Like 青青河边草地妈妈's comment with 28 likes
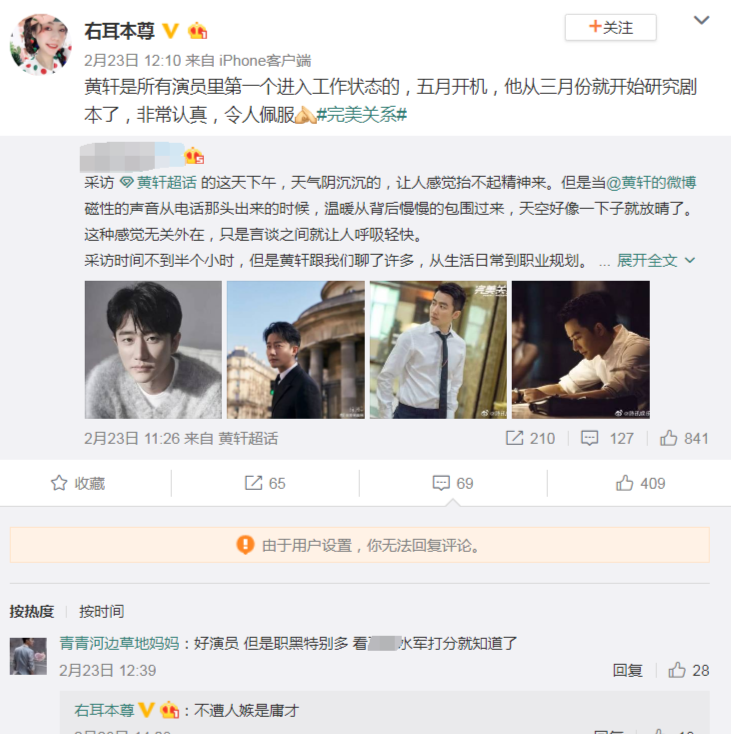The width and height of the screenshot is (731, 734). (x=688, y=670)
